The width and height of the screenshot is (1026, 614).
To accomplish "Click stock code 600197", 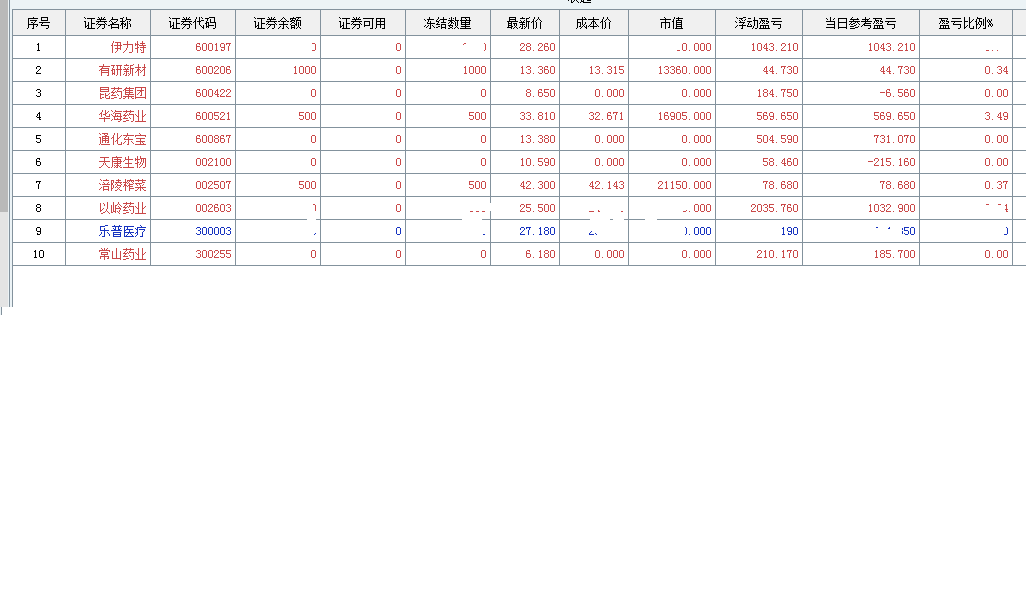I will [x=213, y=47].
